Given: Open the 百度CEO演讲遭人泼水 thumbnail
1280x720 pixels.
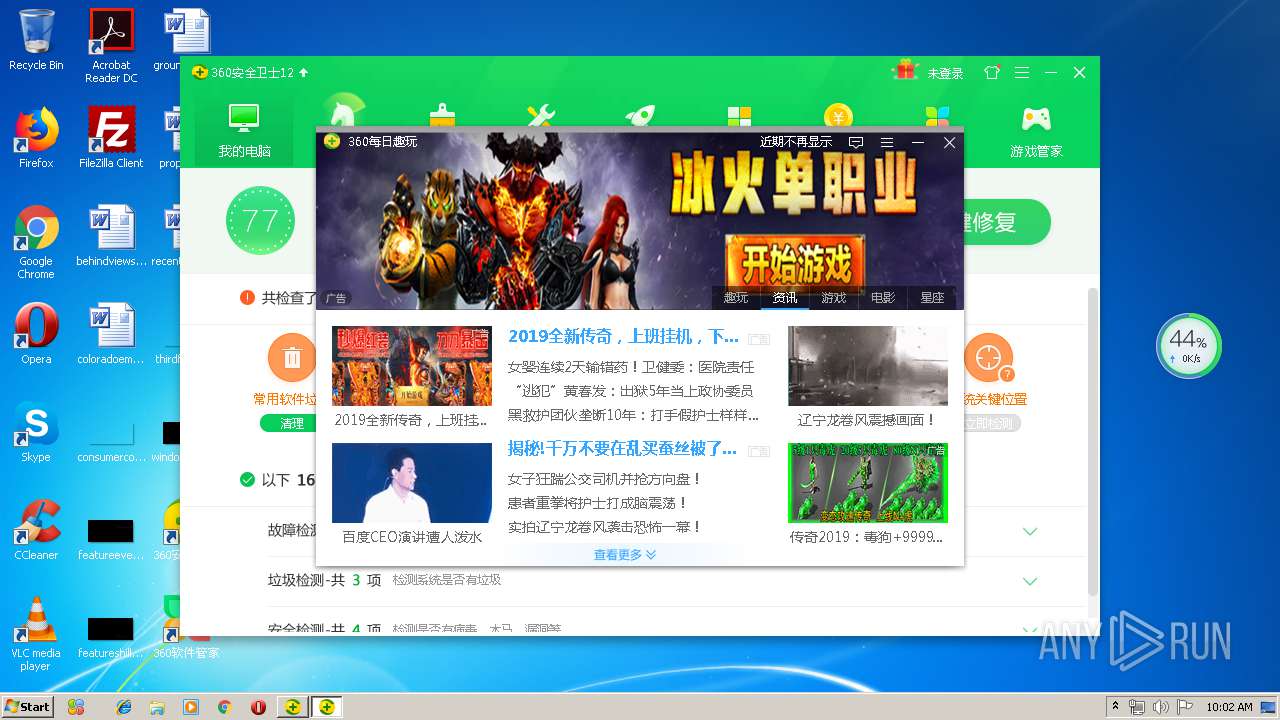Looking at the screenshot, I should (x=412, y=483).
